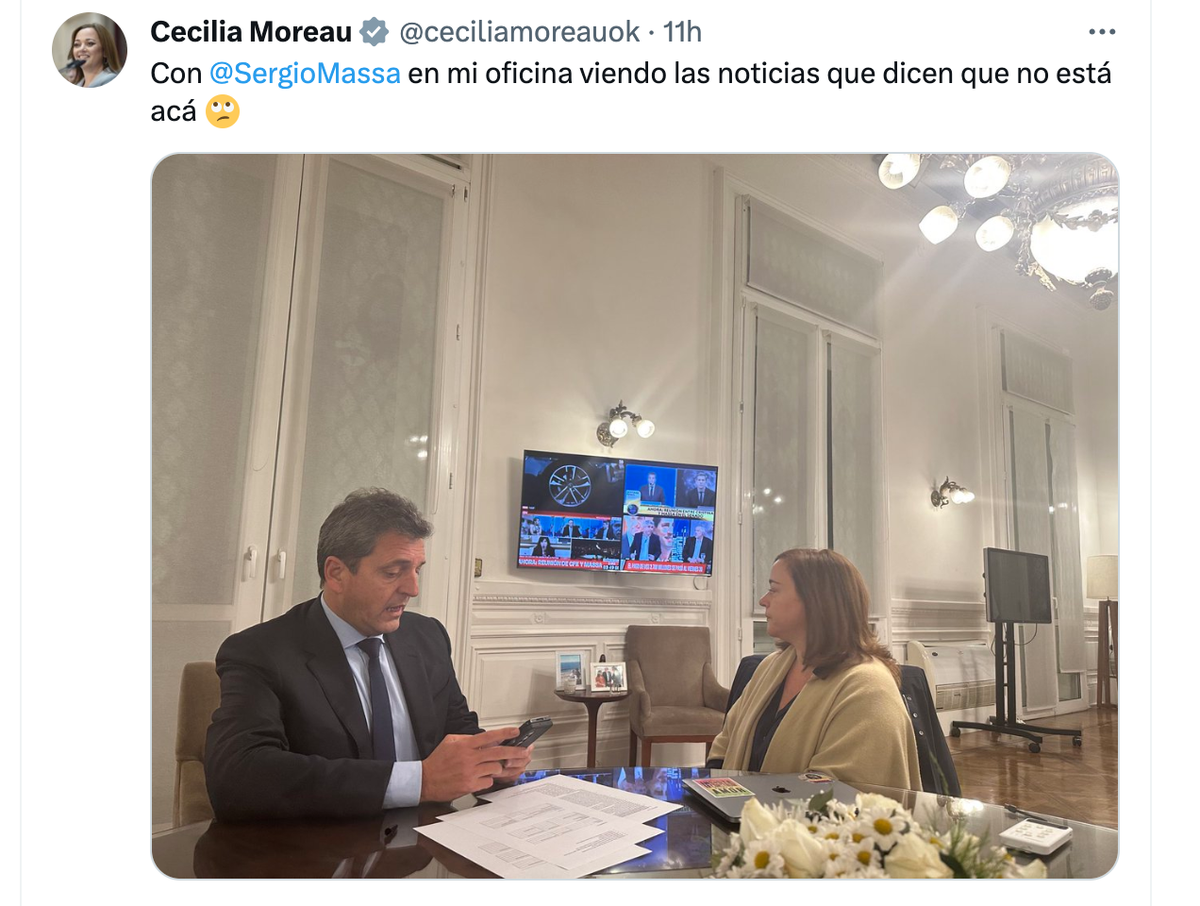Click the laptop with stickers in the photo
Screen dimensions: 1200x906
(x=768, y=792)
